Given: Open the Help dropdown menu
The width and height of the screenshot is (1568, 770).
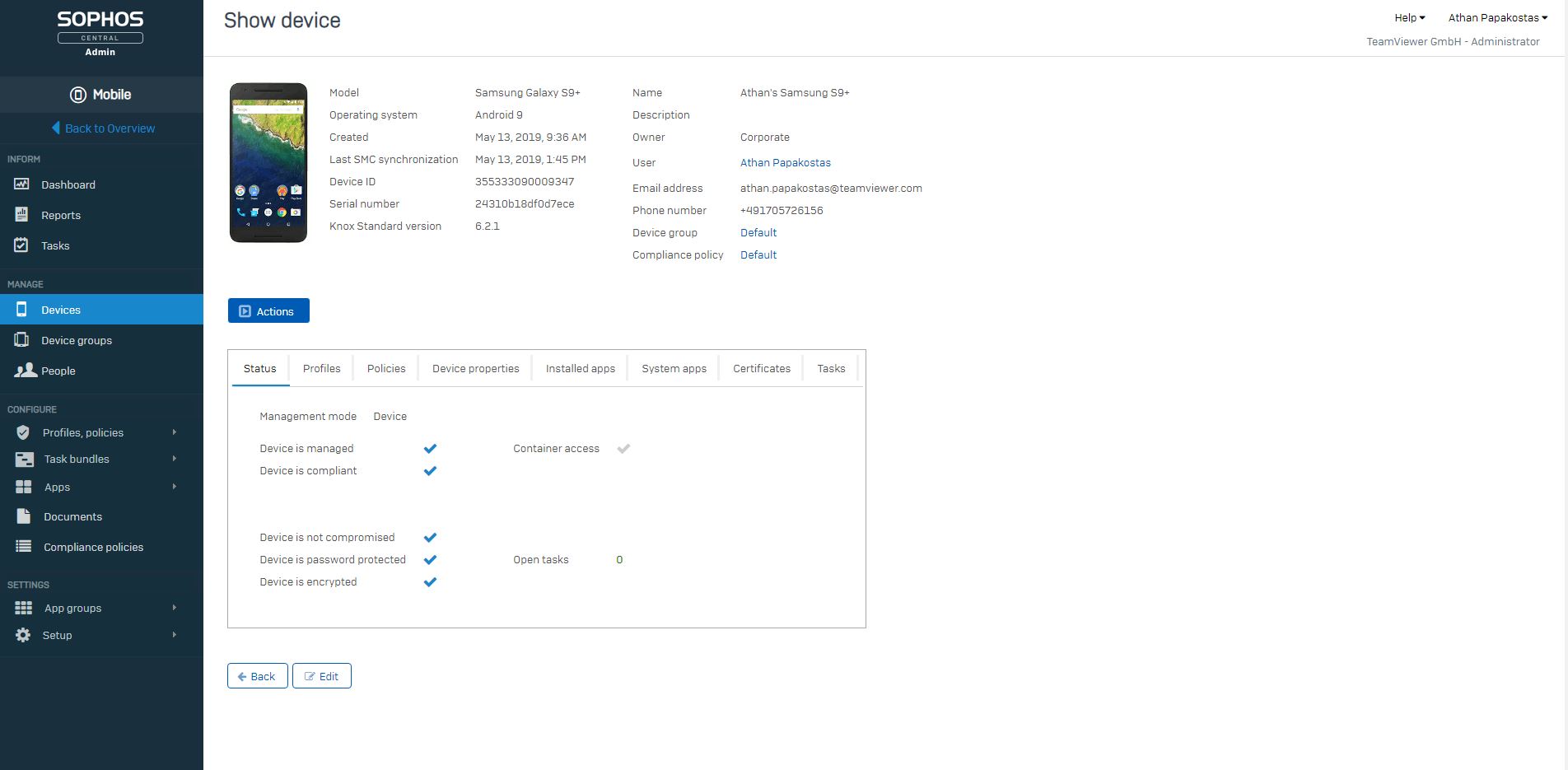Looking at the screenshot, I should [1409, 17].
